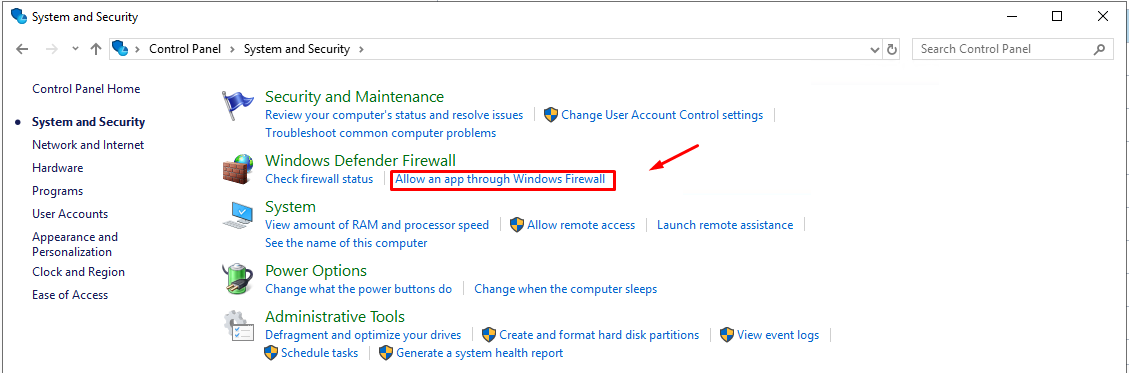Click the Control Panel icon in address bar
Image resolution: width=1129 pixels, height=373 pixels.
tap(120, 49)
